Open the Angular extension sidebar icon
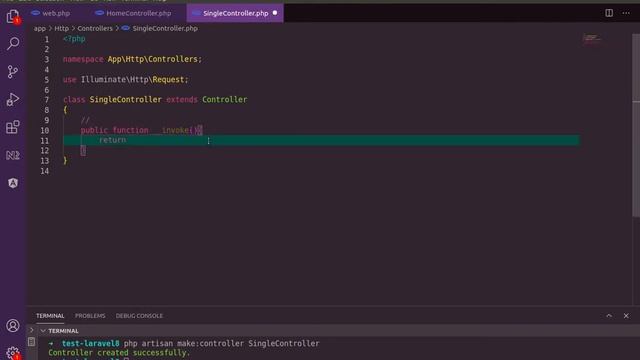 [13, 183]
